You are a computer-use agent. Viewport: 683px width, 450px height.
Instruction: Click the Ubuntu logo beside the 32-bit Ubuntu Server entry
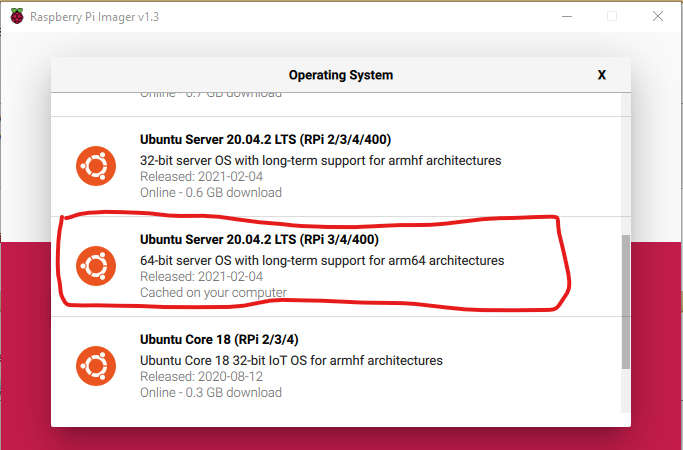click(x=95, y=166)
